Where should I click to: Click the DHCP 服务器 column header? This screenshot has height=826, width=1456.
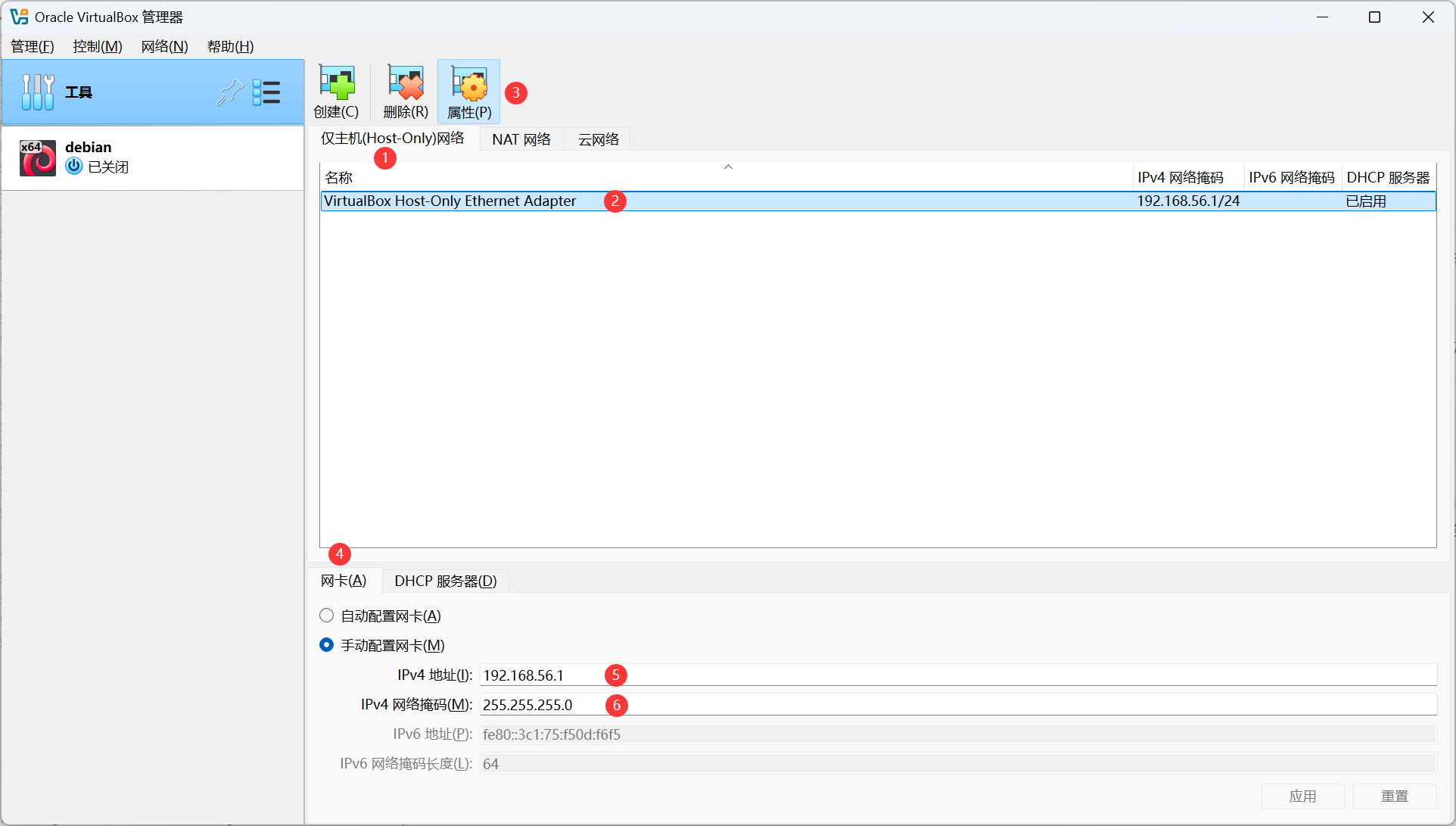(1389, 177)
